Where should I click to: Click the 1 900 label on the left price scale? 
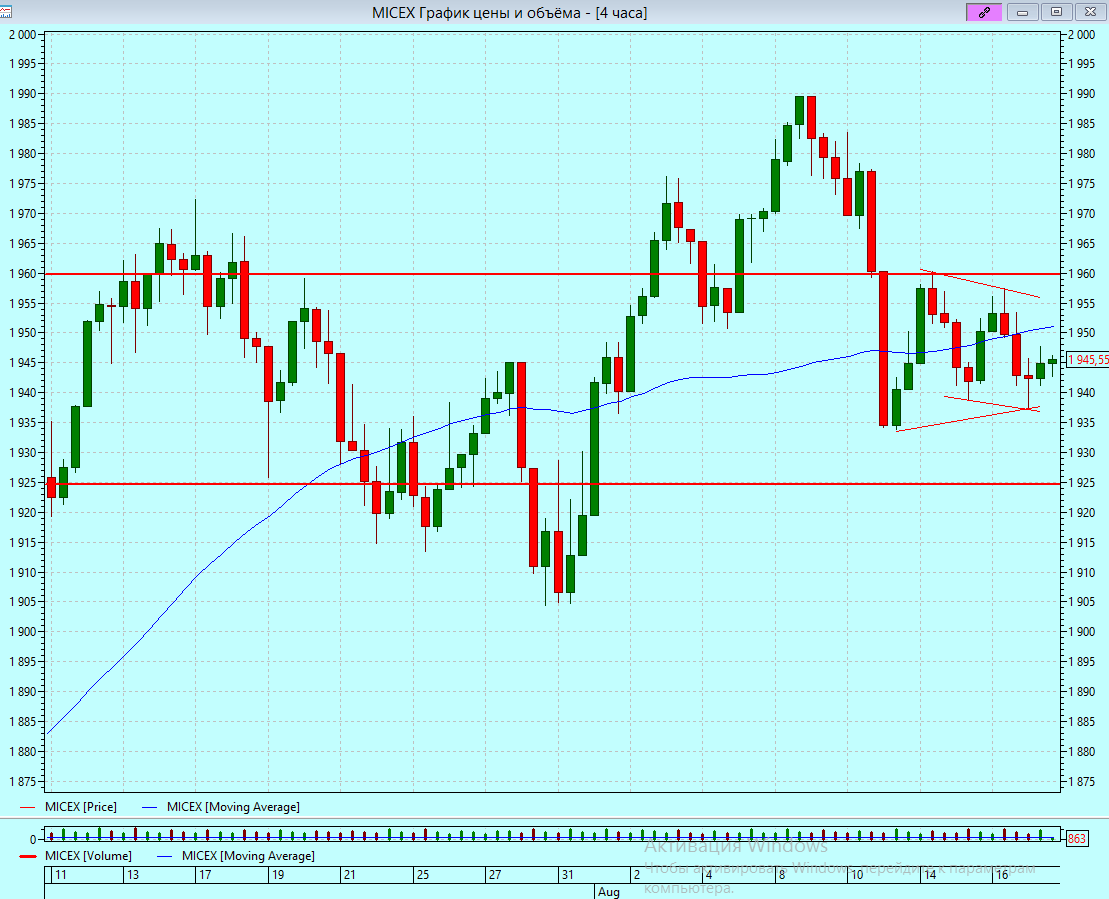coord(23,632)
